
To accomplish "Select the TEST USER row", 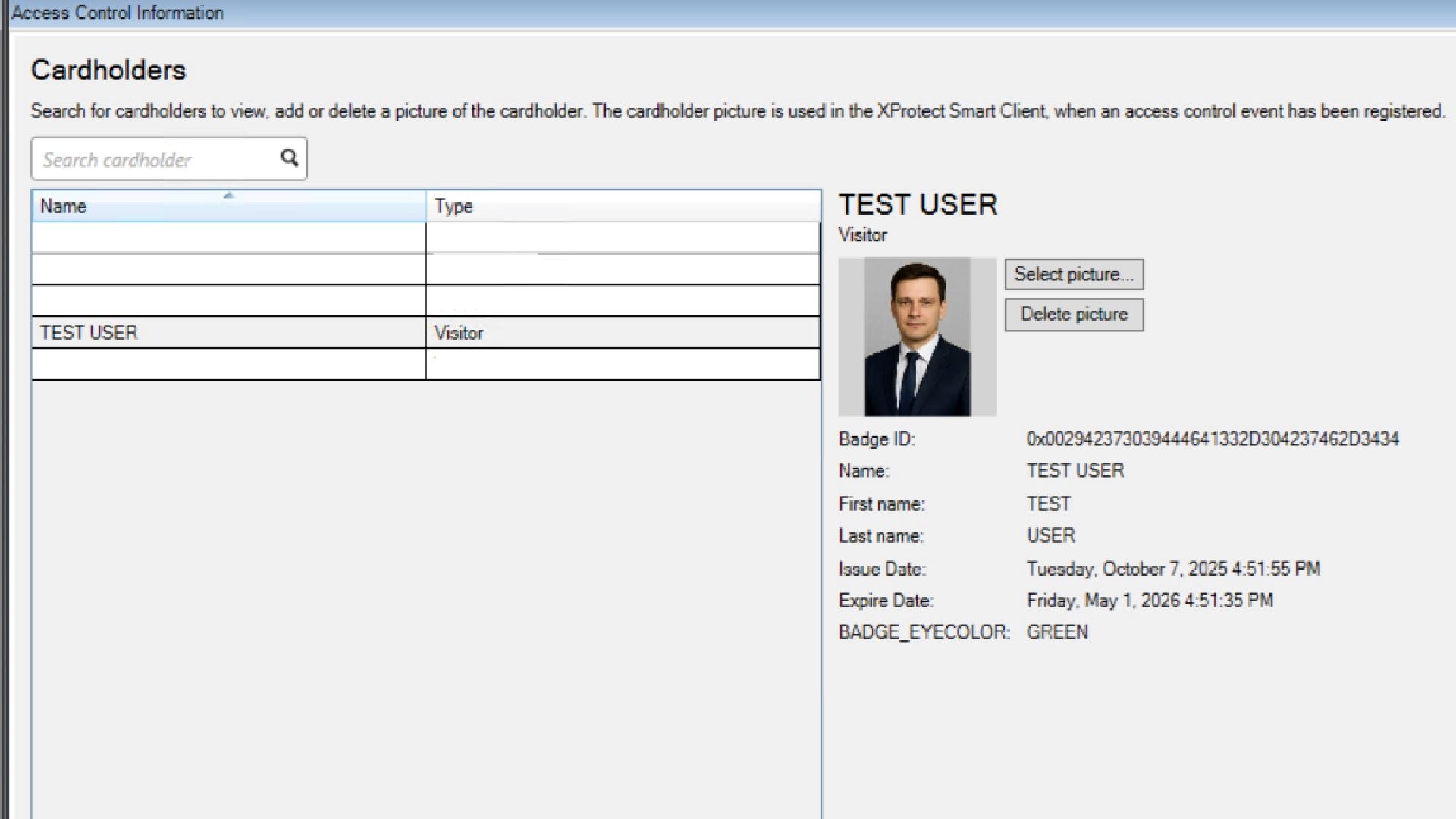I will pos(89,333).
